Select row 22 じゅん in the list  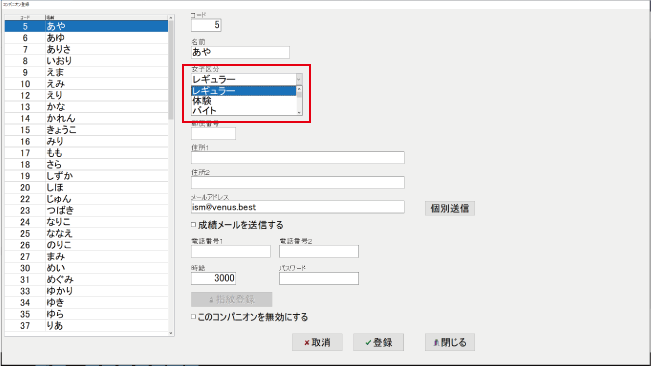click(86, 199)
